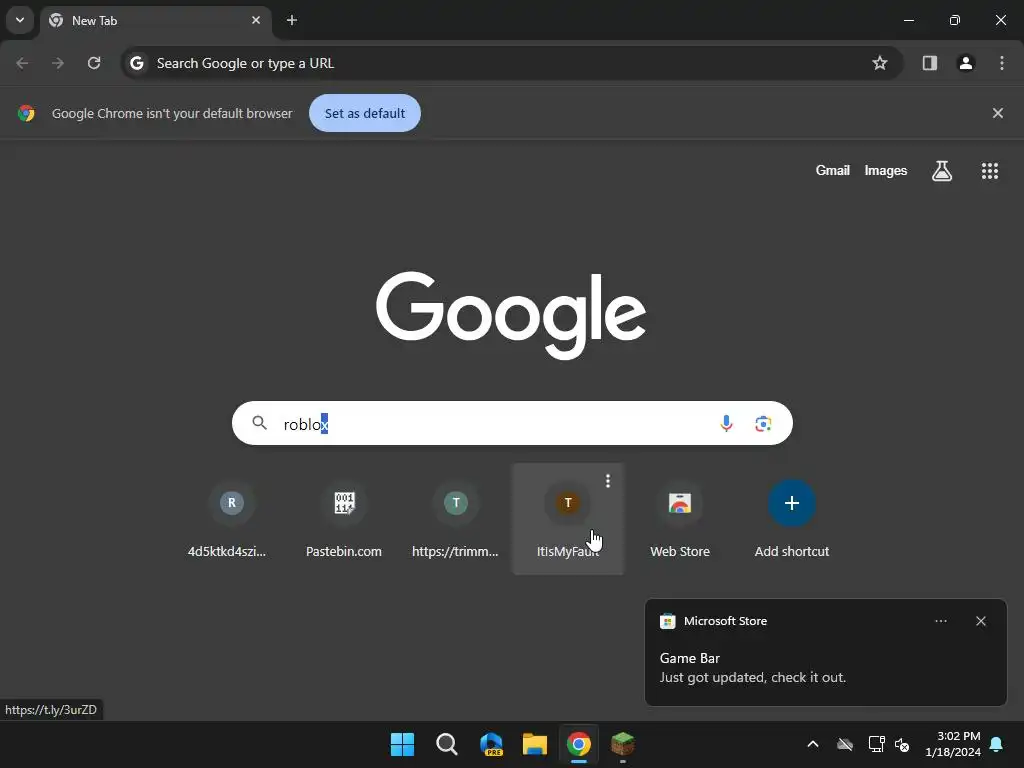Click the OneDrive cloud tray icon
1024x768 pixels.
tap(844, 744)
